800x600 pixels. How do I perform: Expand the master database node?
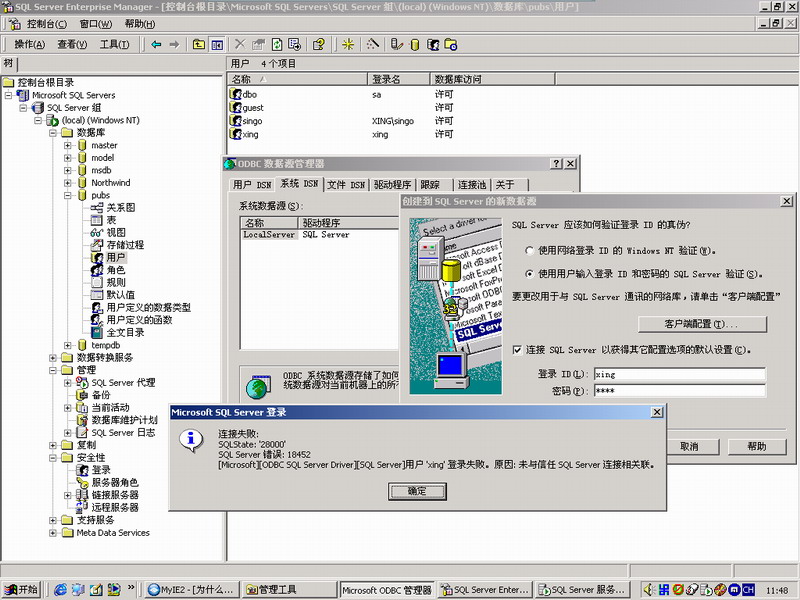pos(67,145)
